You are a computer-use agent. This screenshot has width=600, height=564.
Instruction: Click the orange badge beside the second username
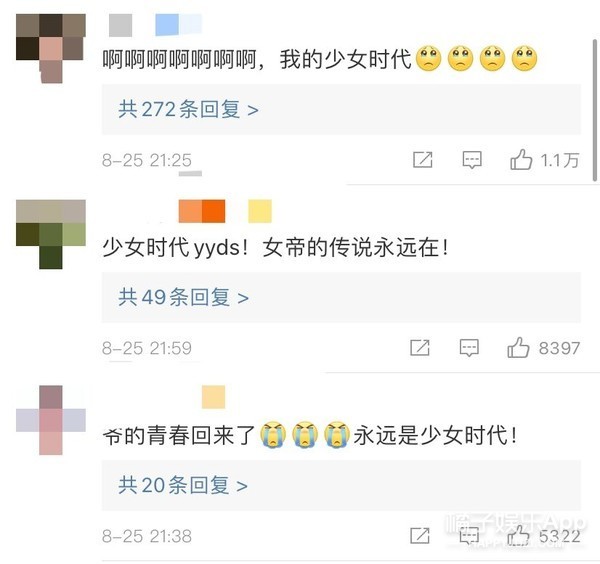(202, 211)
